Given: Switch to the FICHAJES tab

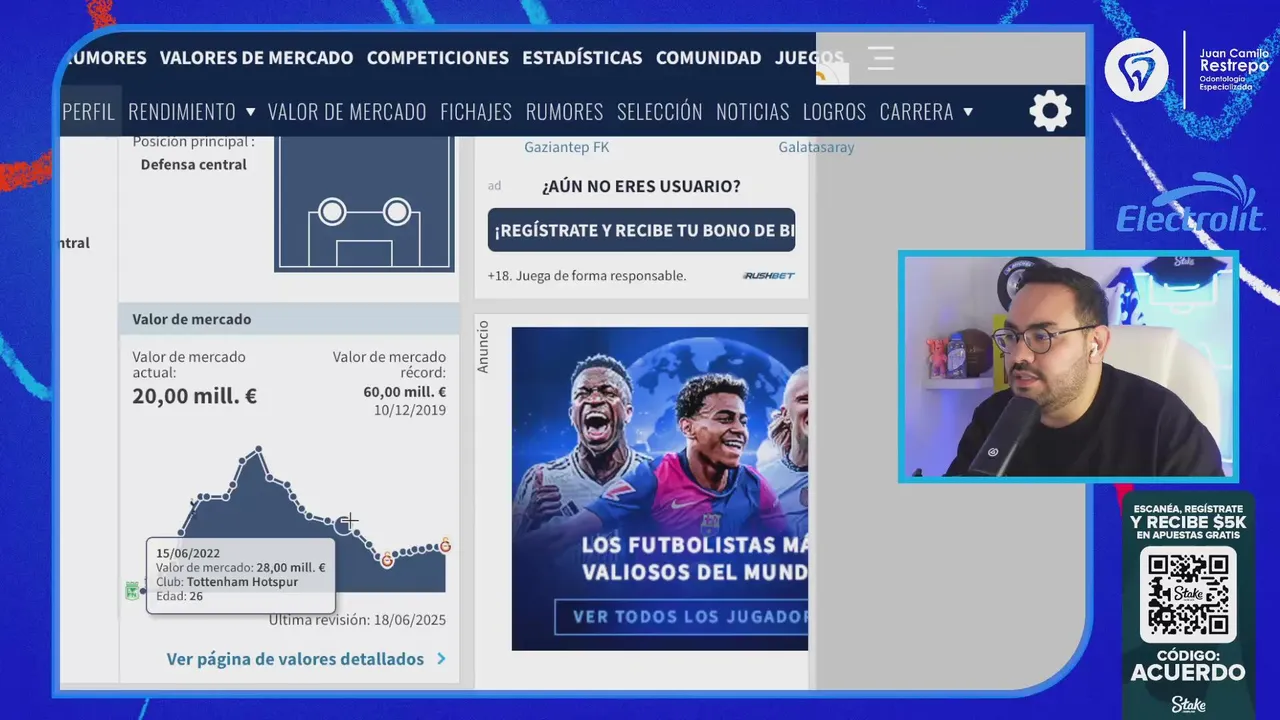Looking at the screenshot, I should pos(476,112).
